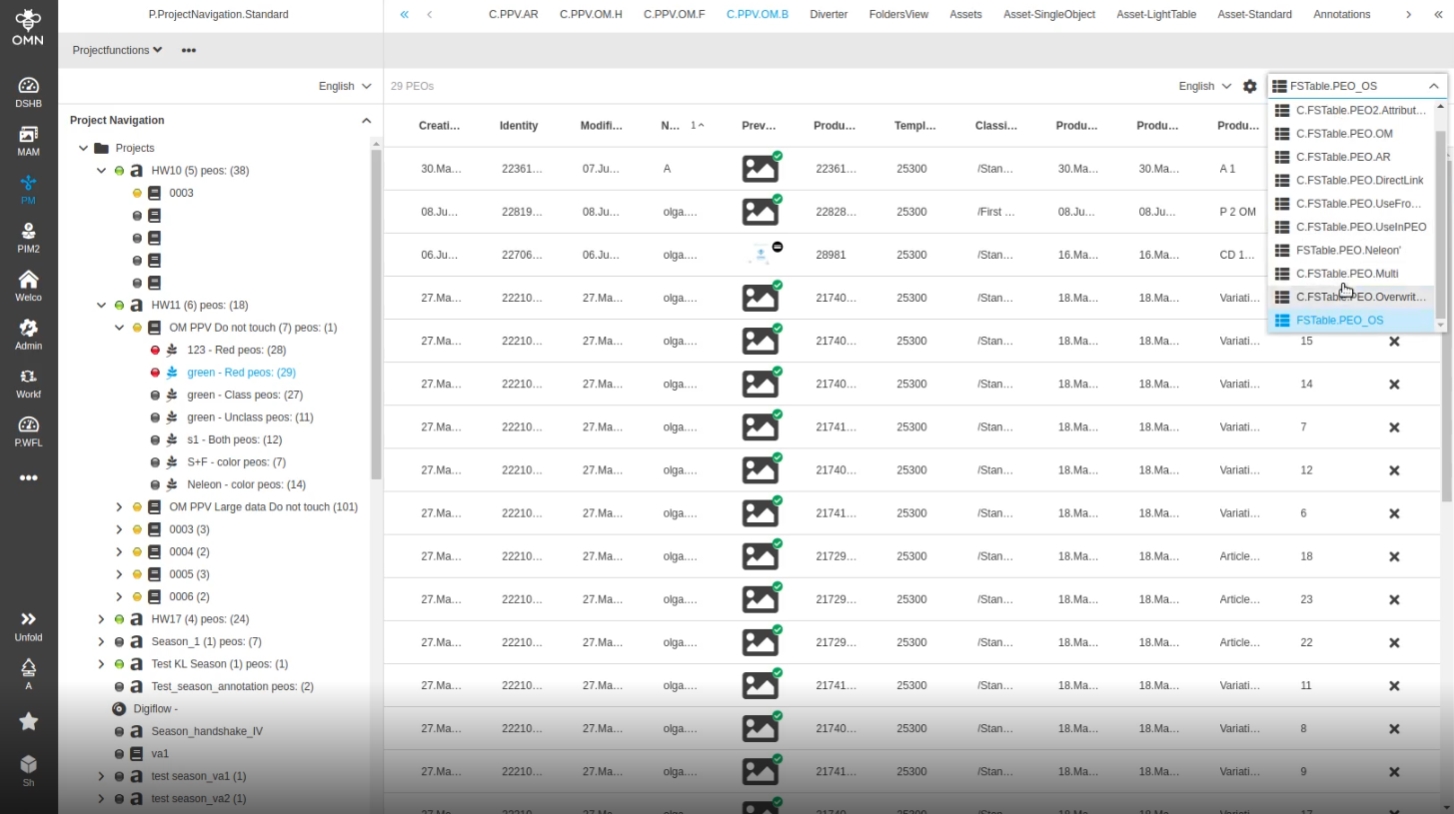Click the X icon in row 14
Viewport: 1454px width, 814px height.
coord(1394,384)
